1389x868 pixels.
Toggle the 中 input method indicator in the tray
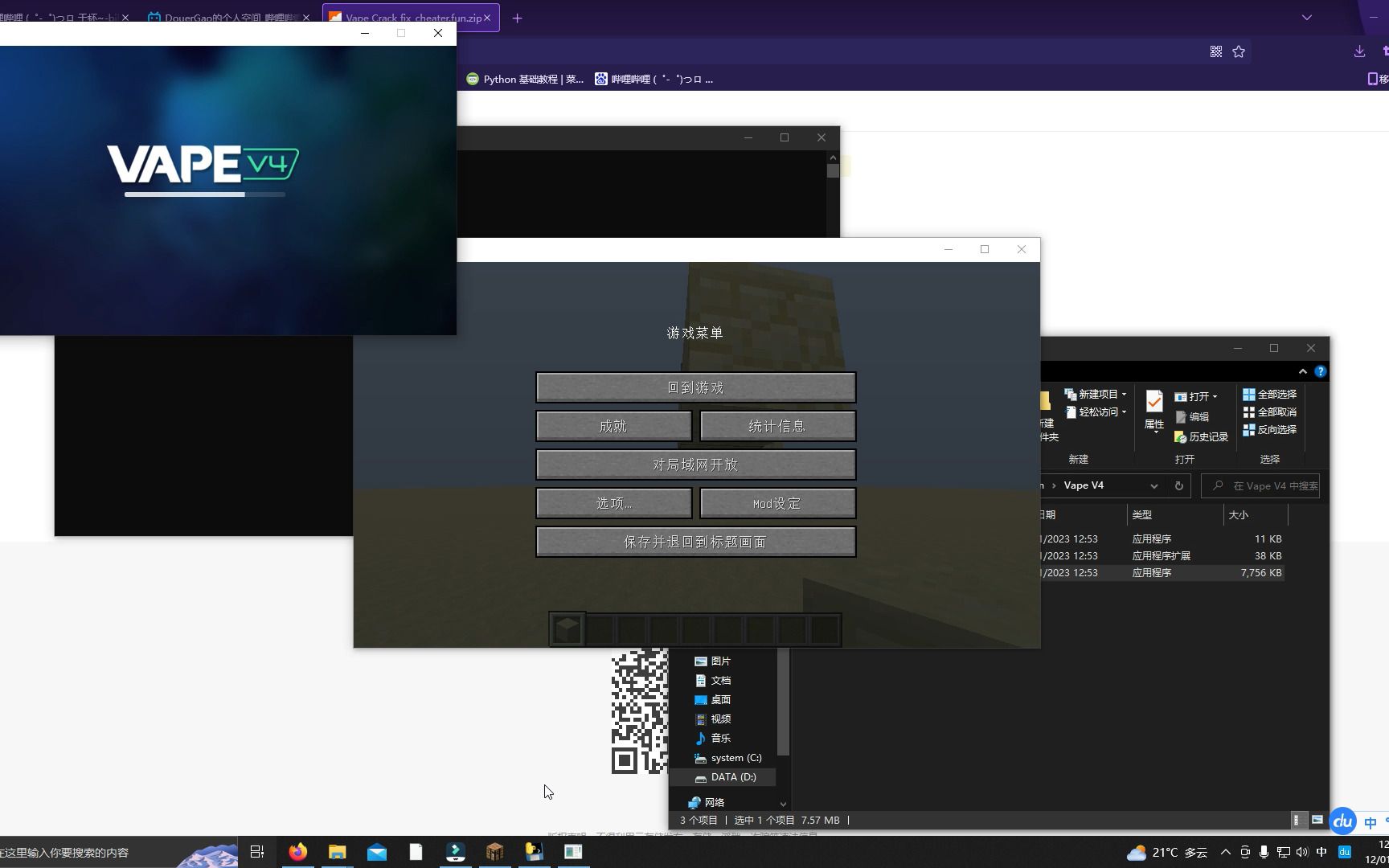pos(1323,852)
